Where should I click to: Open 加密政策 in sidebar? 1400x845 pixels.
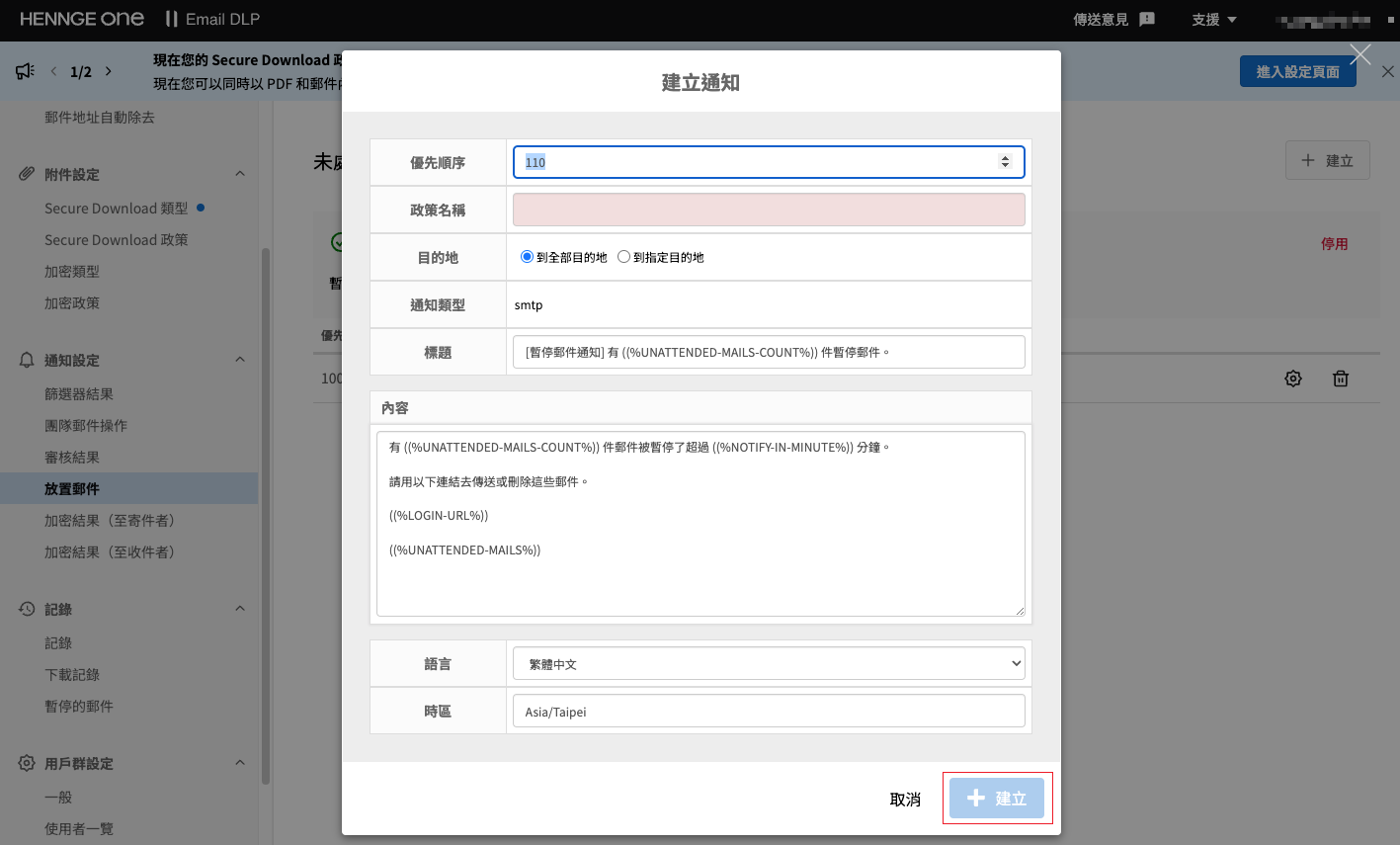point(72,303)
